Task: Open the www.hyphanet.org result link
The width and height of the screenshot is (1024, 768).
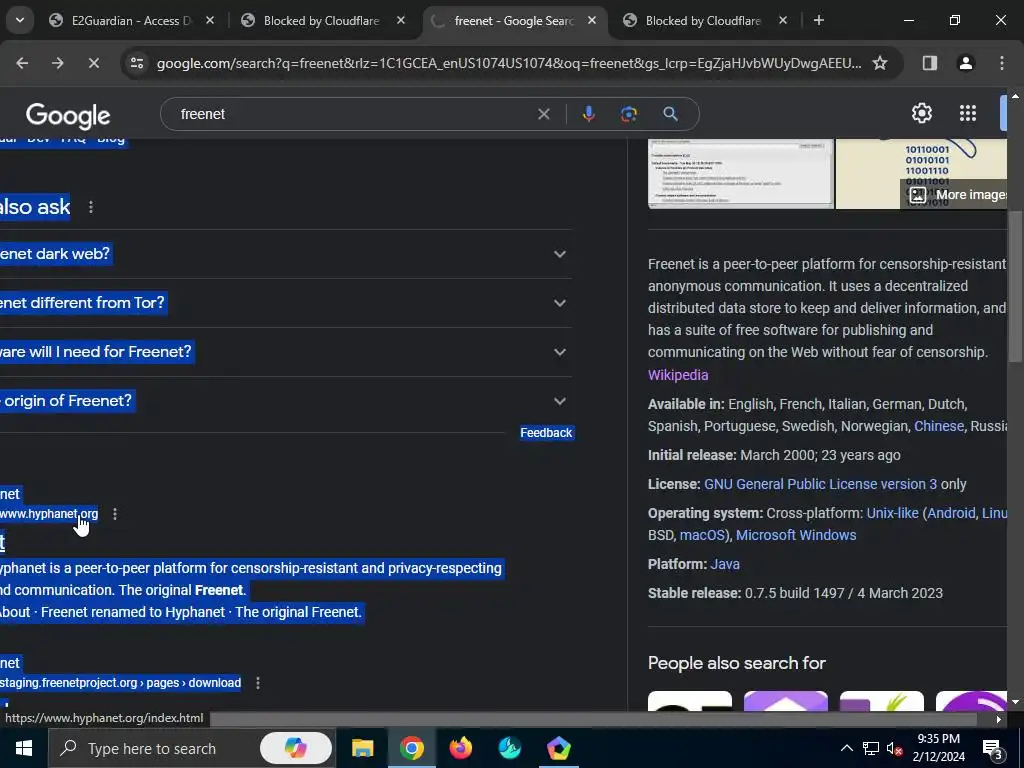Action: coord(49,514)
